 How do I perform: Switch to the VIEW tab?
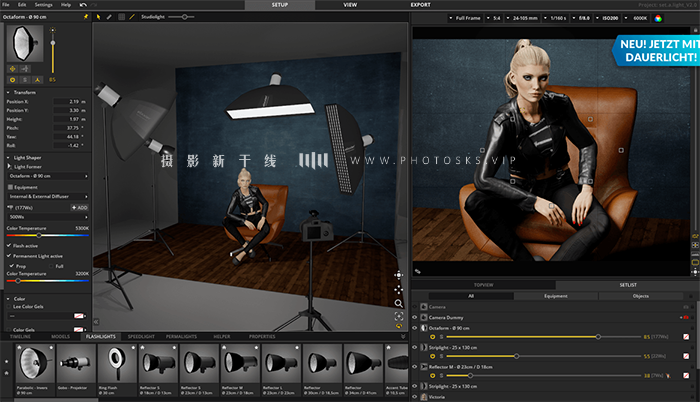(x=350, y=5)
